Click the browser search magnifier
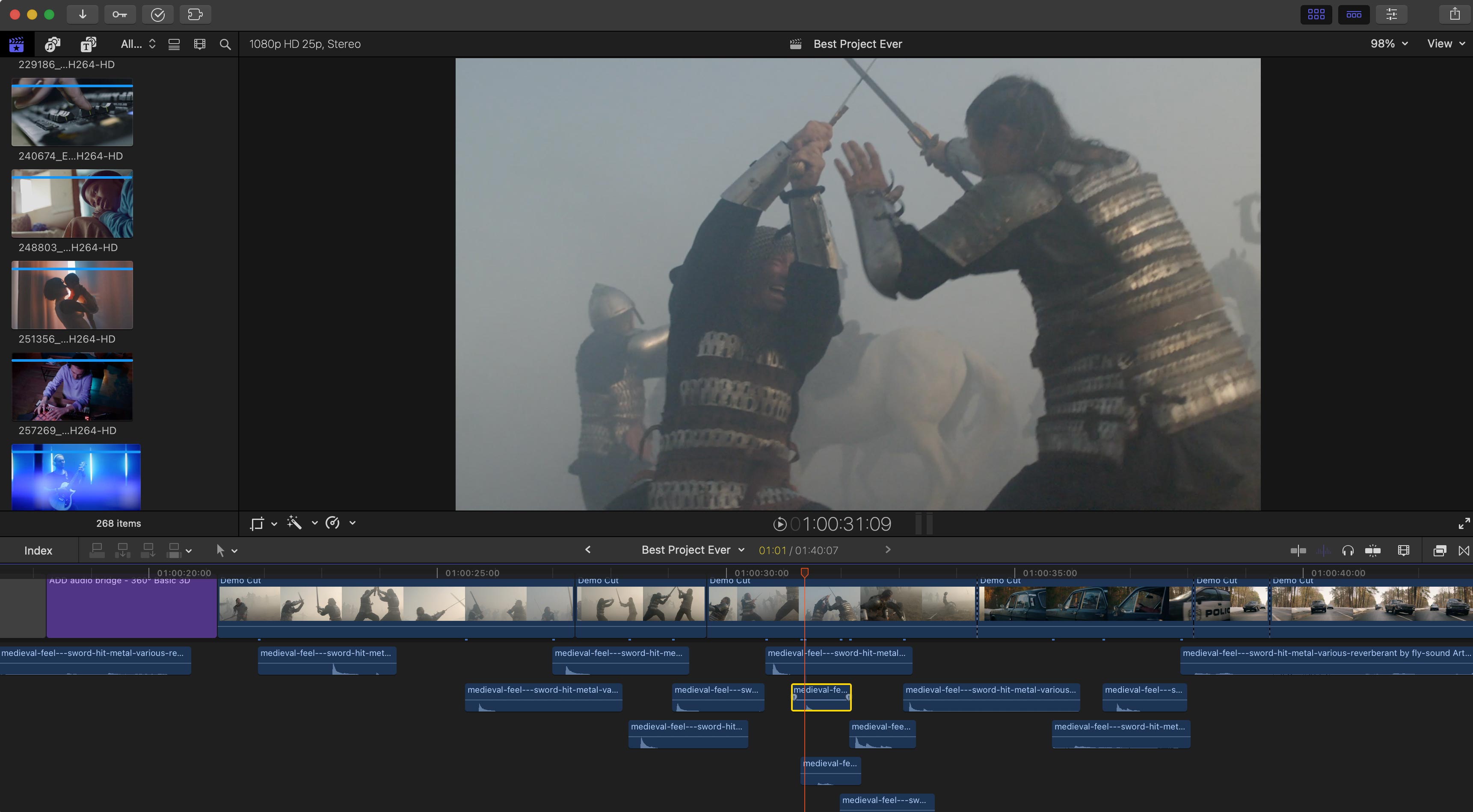Image resolution: width=1473 pixels, height=812 pixels. (225, 44)
